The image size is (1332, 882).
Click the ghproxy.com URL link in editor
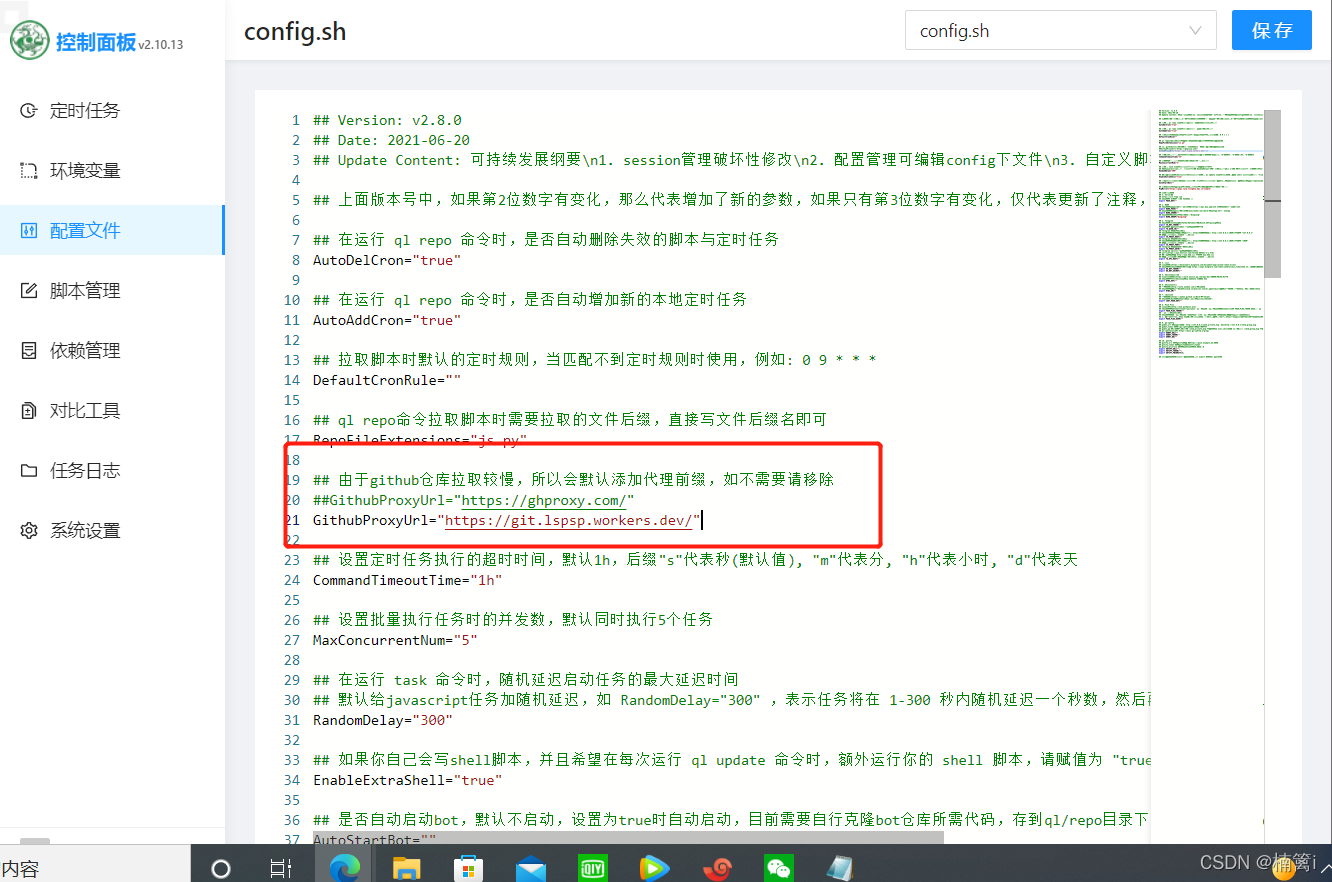point(543,500)
